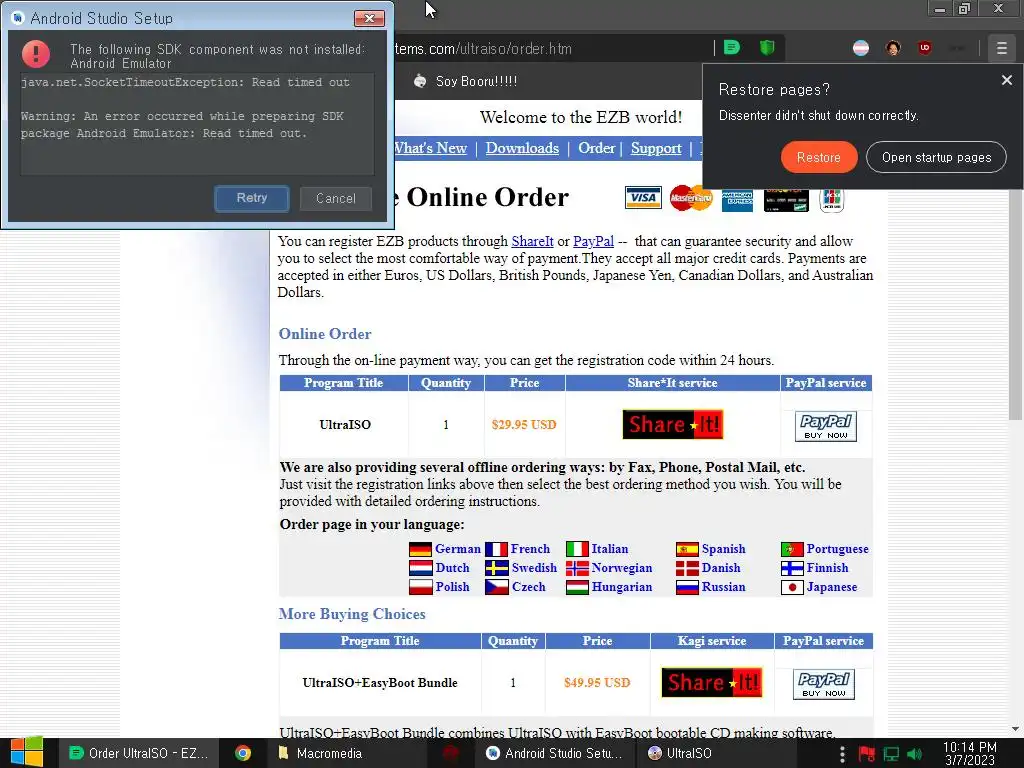Open the Polish order page link
The height and width of the screenshot is (768, 1024).
point(452,587)
